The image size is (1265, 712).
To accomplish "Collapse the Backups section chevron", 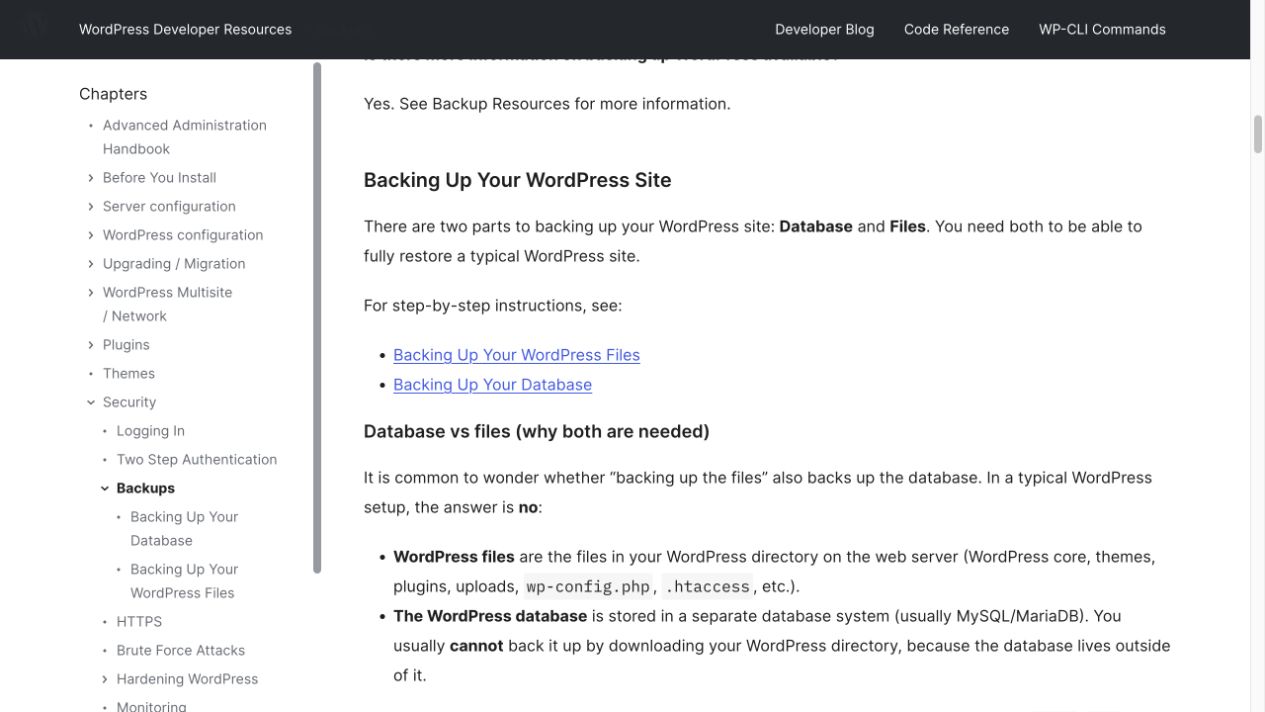I will [105, 488].
